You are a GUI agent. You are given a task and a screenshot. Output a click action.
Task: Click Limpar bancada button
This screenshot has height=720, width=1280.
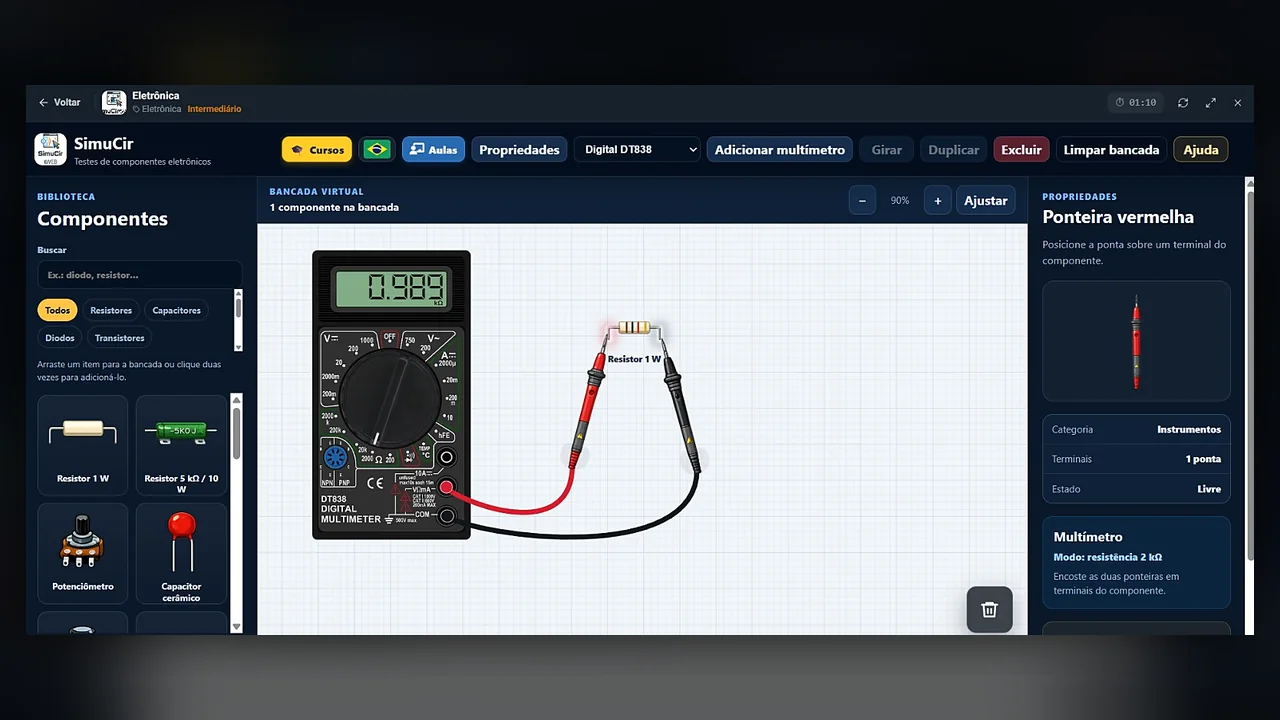tap(1111, 150)
